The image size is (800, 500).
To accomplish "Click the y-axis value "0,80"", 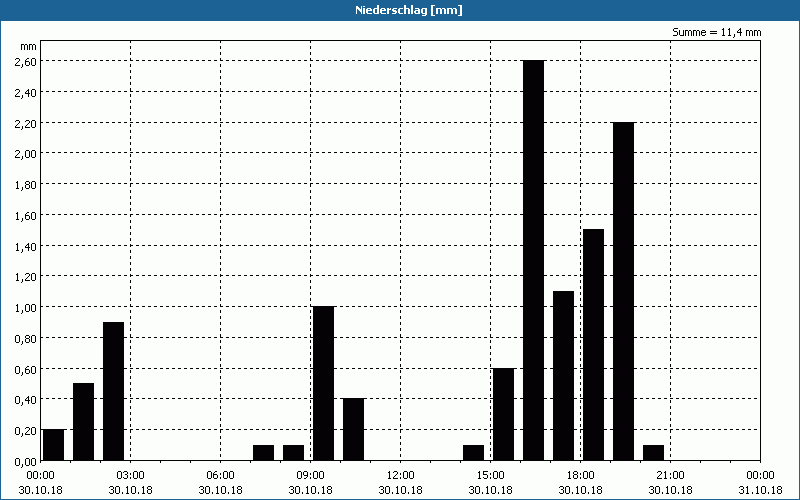I will (x=26, y=338).
